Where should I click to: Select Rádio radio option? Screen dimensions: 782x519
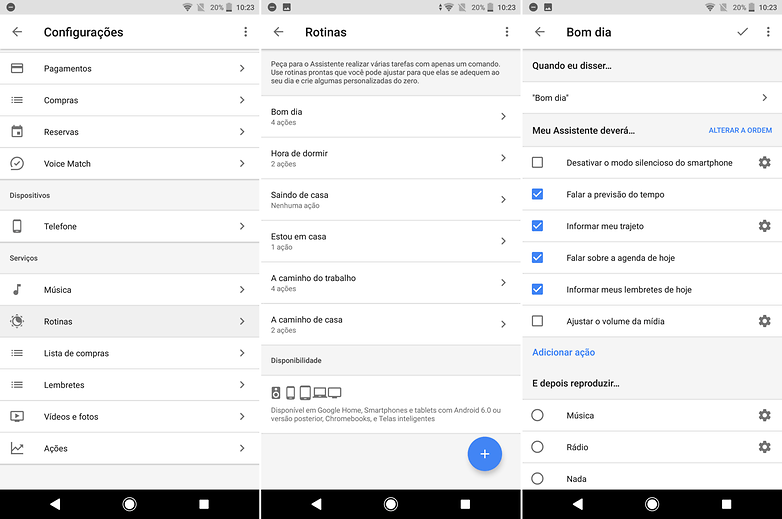[537, 447]
